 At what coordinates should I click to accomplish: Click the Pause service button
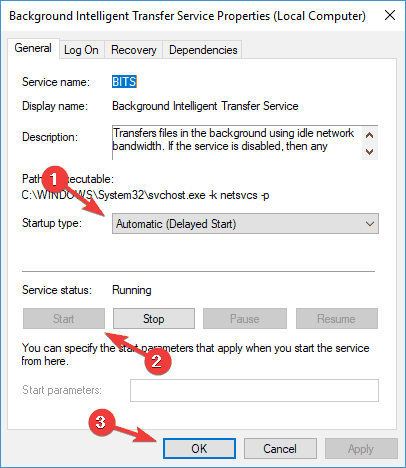click(245, 319)
